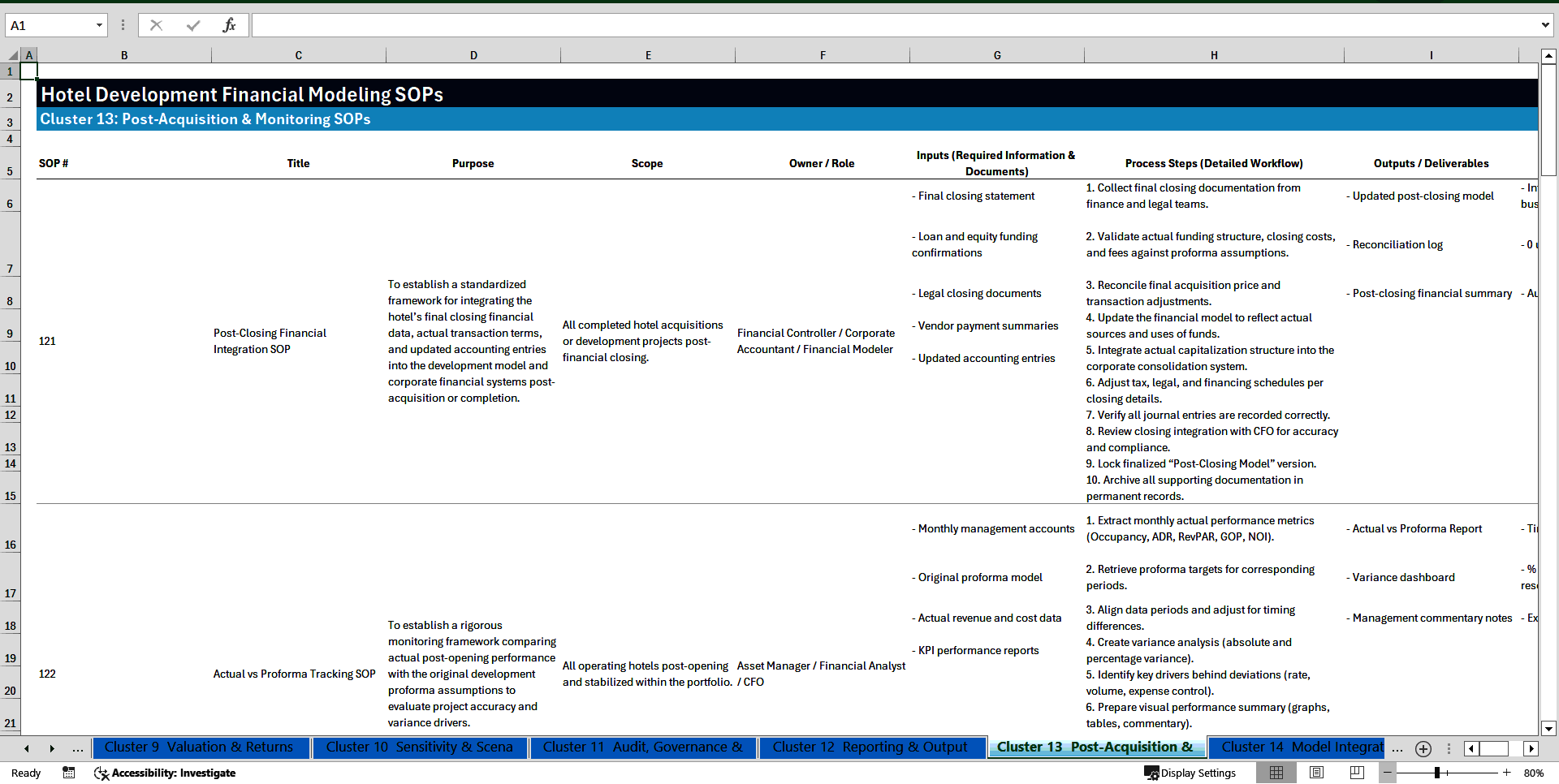Open the Name Box dropdown arrow
Screen dimensions: 1559x784
[99, 25]
